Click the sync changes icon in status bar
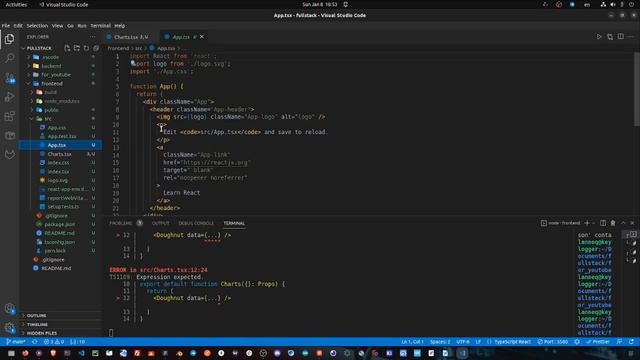The width and height of the screenshot is (640, 360). (35, 342)
